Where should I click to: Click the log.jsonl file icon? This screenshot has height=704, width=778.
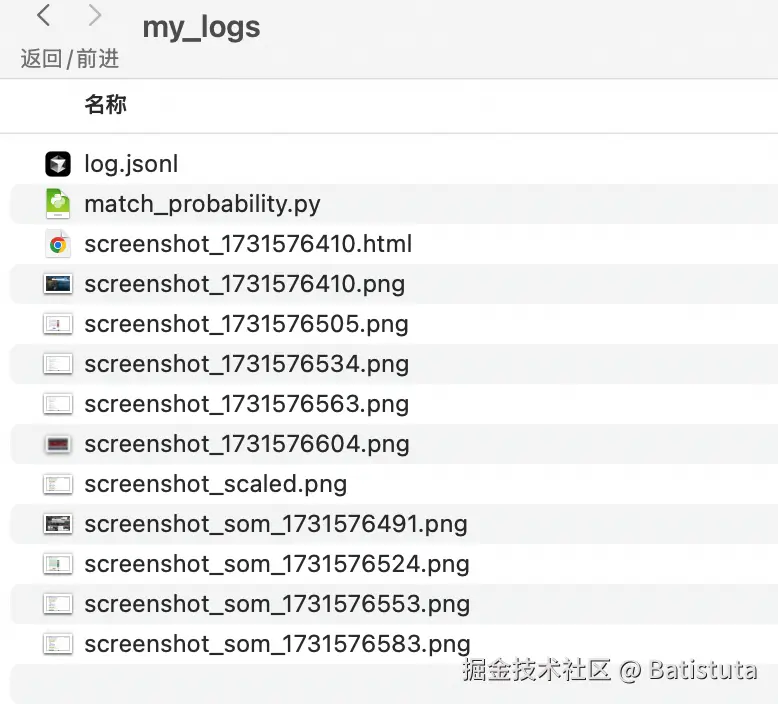pyautogui.click(x=58, y=164)
